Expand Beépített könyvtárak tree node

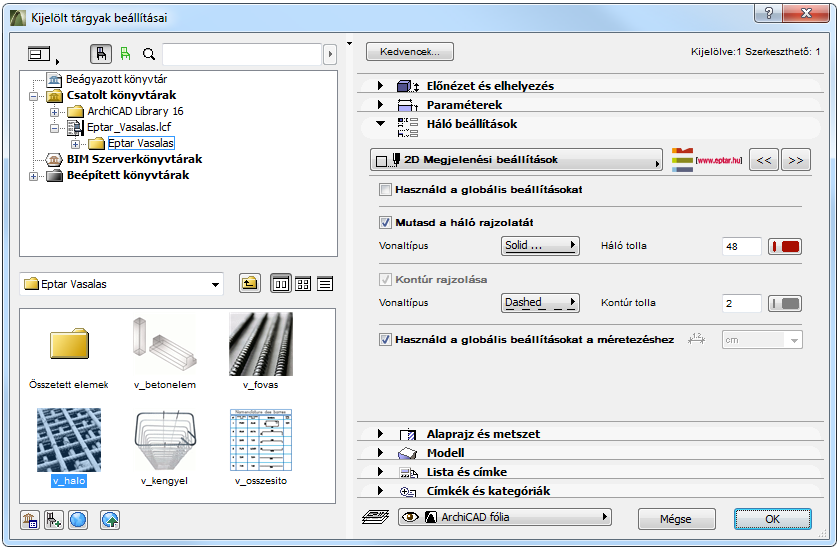(x=33, y=176)
